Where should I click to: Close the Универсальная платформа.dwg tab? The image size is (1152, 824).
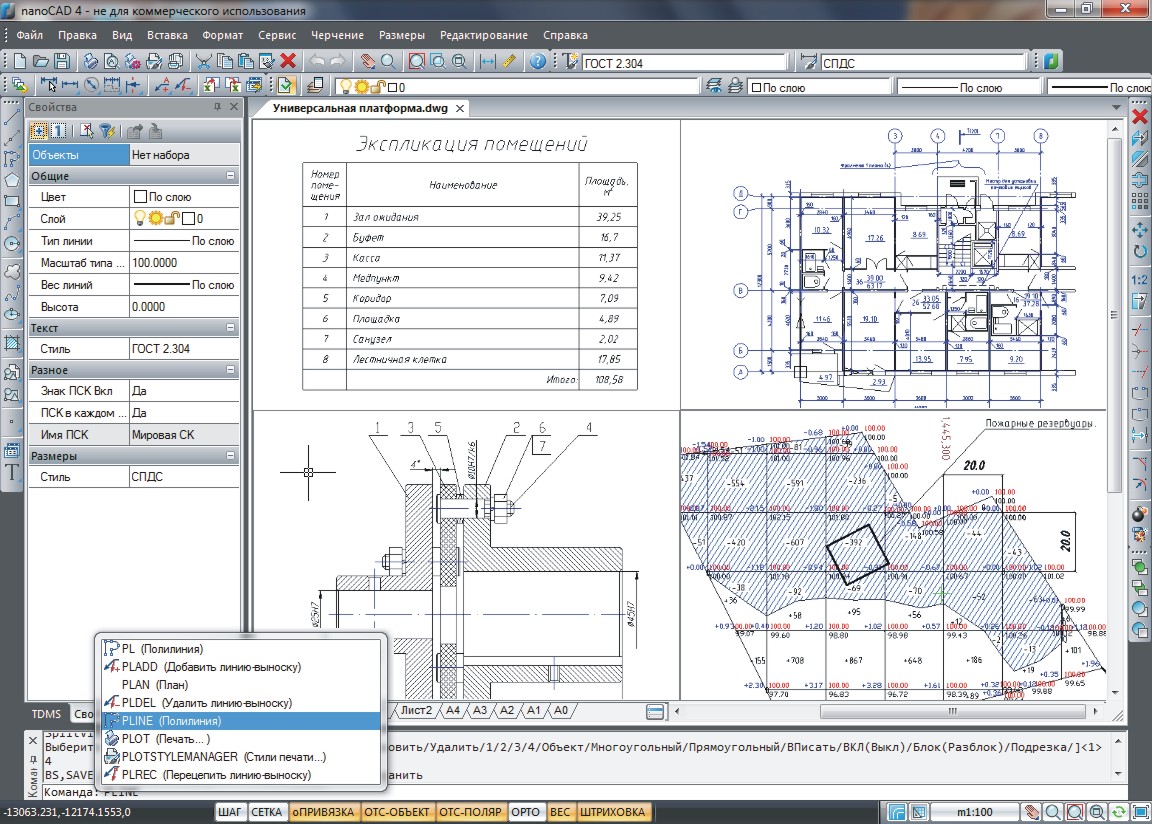(460, 109)
